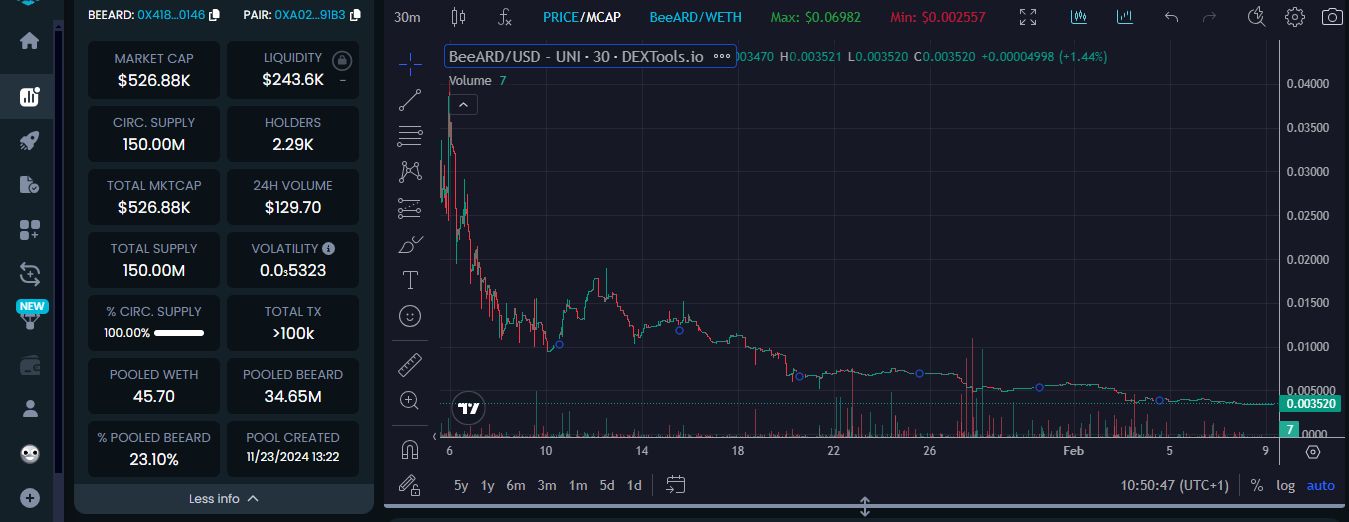Image resolution: width=1349 pixels, height=522 pixels.
Task: Select the 5d time range
Action: [607, 485]
